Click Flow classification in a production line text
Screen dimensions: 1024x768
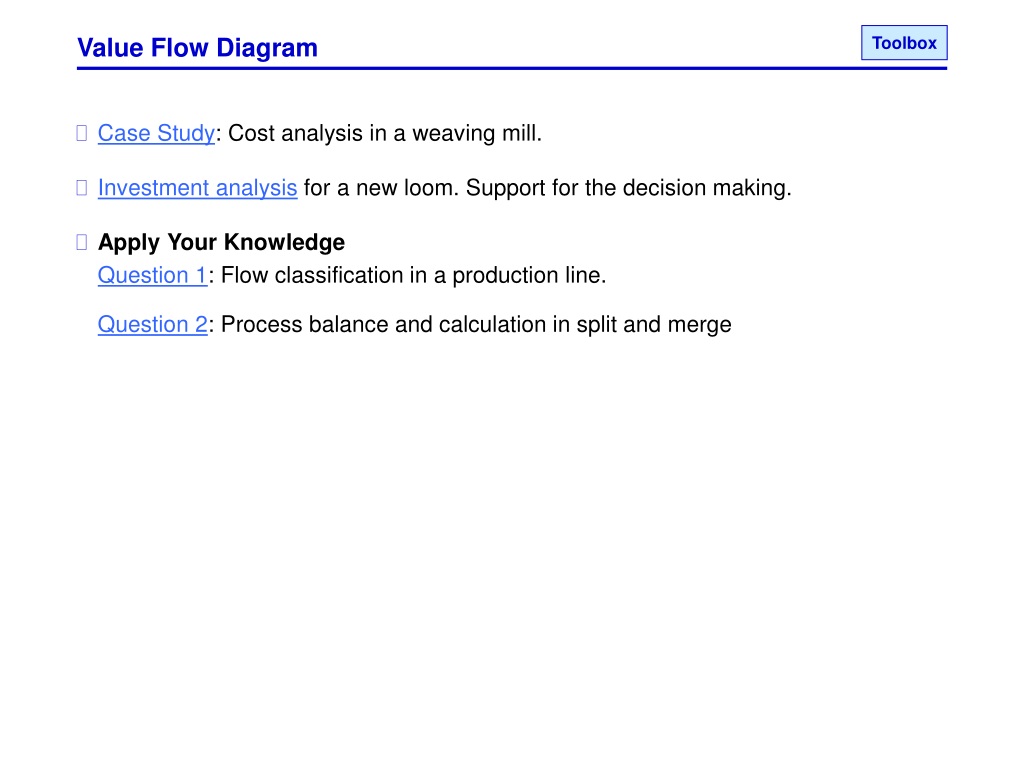pyautogui.click(x=413, y=276)
